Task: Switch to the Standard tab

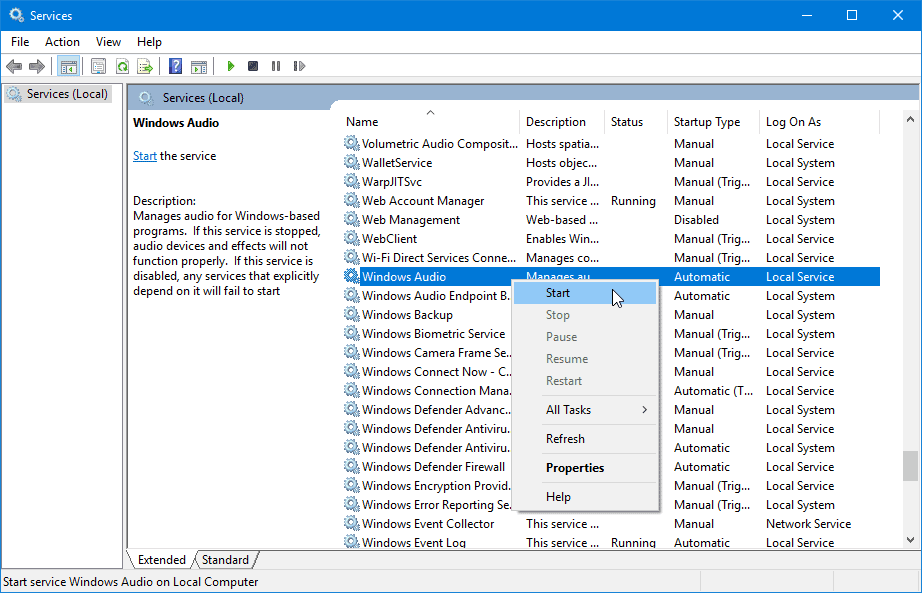Action: [x=226, y=559]
